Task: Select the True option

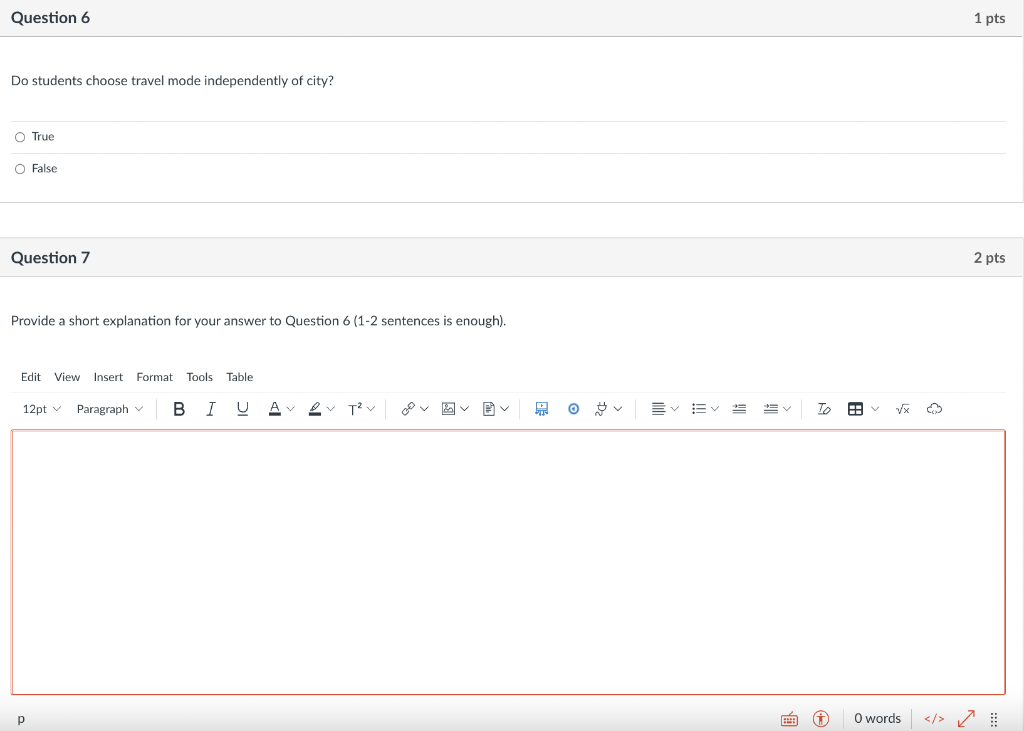Action: tap(20, 136)
